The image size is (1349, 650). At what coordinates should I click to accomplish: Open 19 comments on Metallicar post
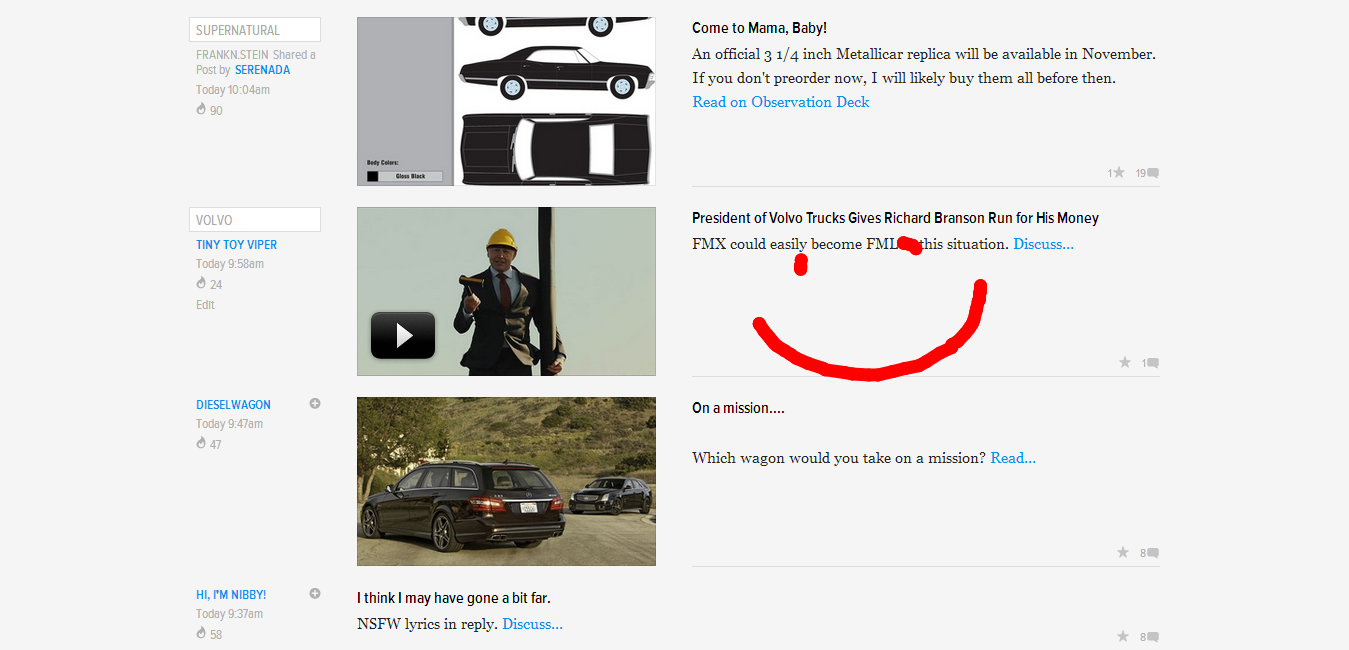point(1147,173)
